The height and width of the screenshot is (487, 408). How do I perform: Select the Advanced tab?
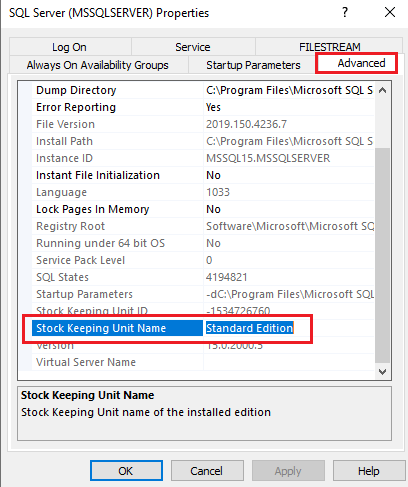click(361, 63)
